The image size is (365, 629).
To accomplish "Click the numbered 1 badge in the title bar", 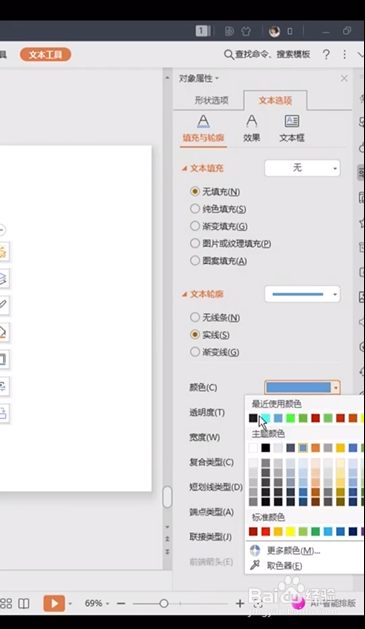I will point(202,31).
